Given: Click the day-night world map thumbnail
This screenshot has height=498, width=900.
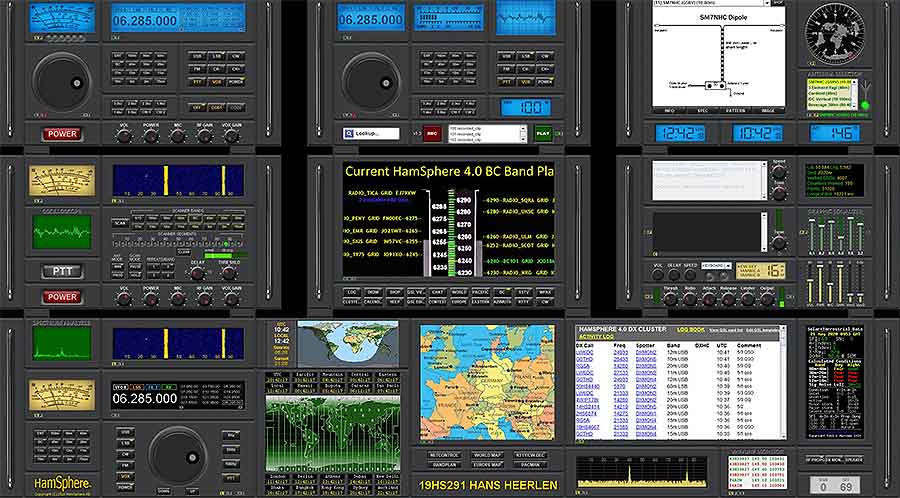Looking at the screenshot, I should (x=348, y=344).
